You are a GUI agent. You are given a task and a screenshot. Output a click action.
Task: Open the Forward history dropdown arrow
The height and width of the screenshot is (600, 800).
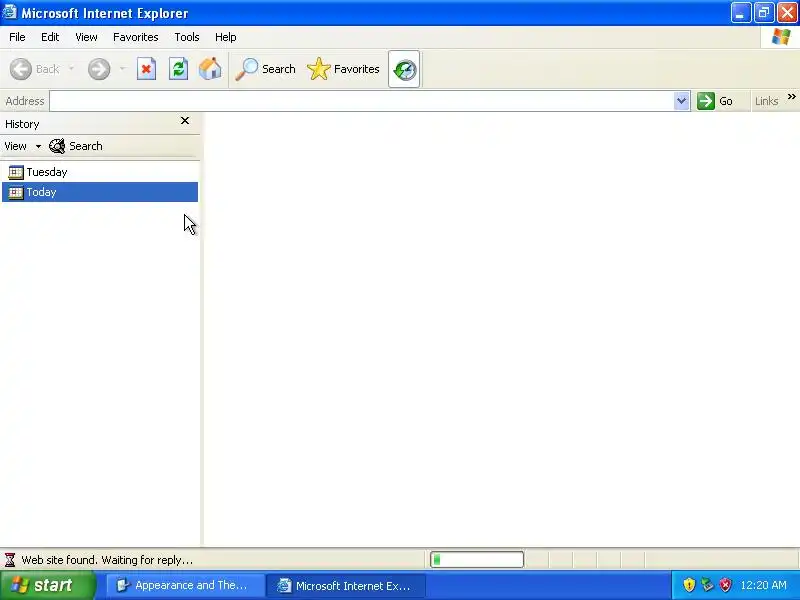122,69
